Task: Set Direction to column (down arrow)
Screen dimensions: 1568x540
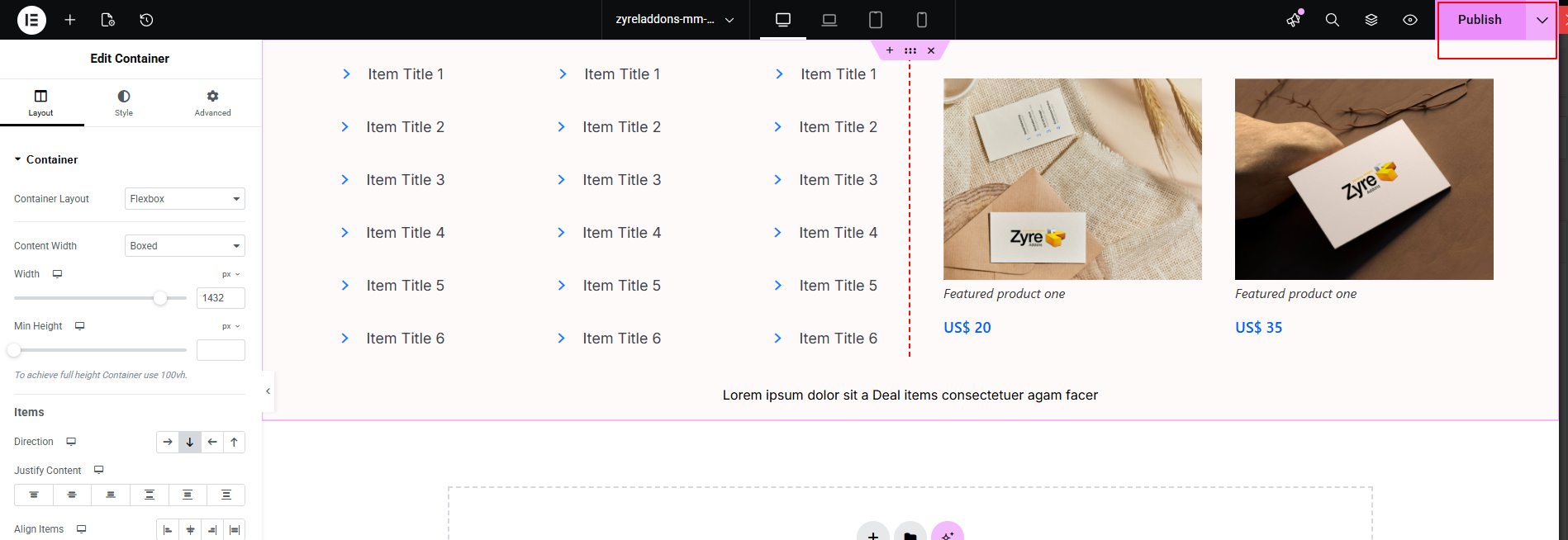Action: pyautogui.click(x=190, y=443)
